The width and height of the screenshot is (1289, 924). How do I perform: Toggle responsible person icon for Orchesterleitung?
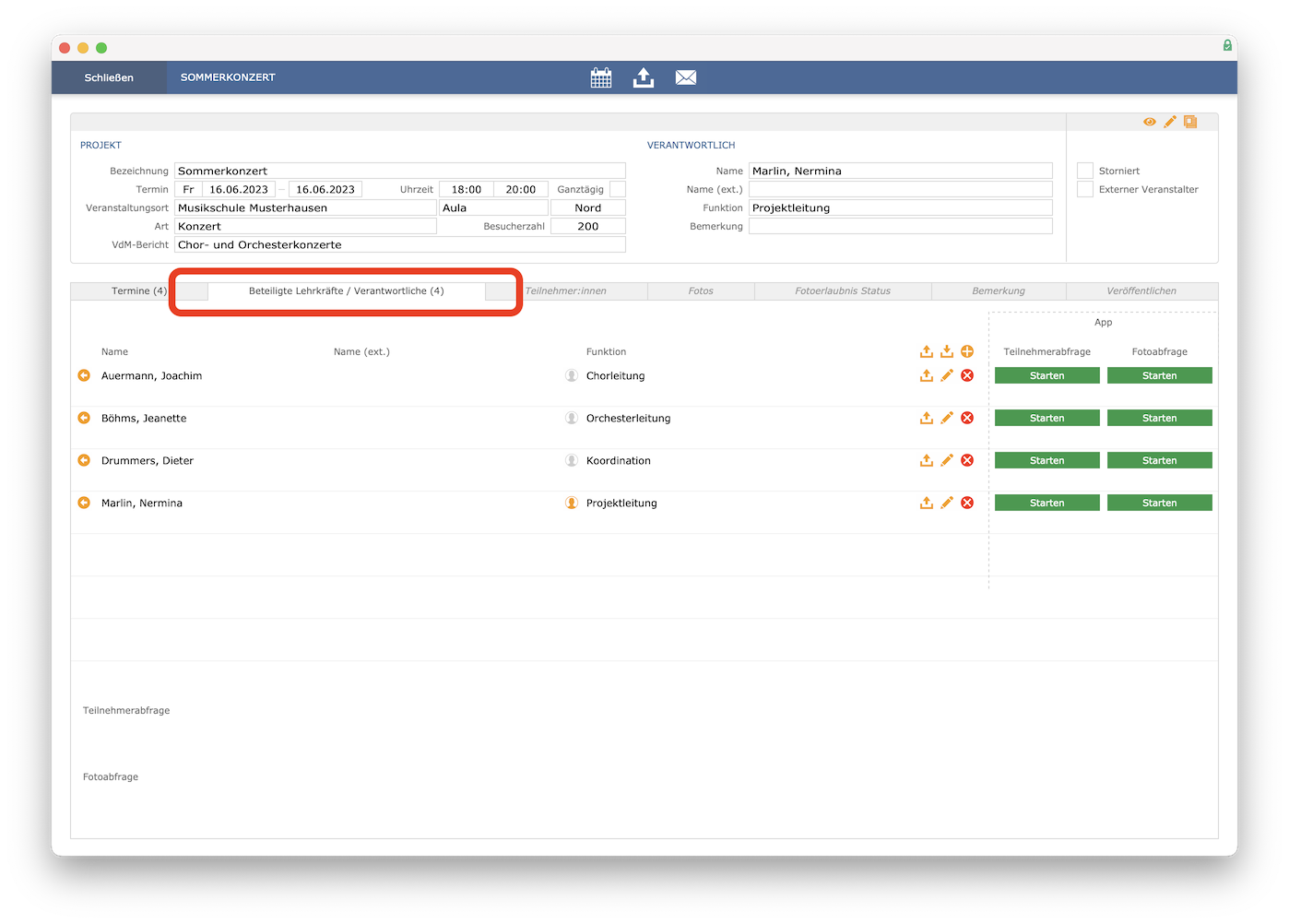pos(572,418)
